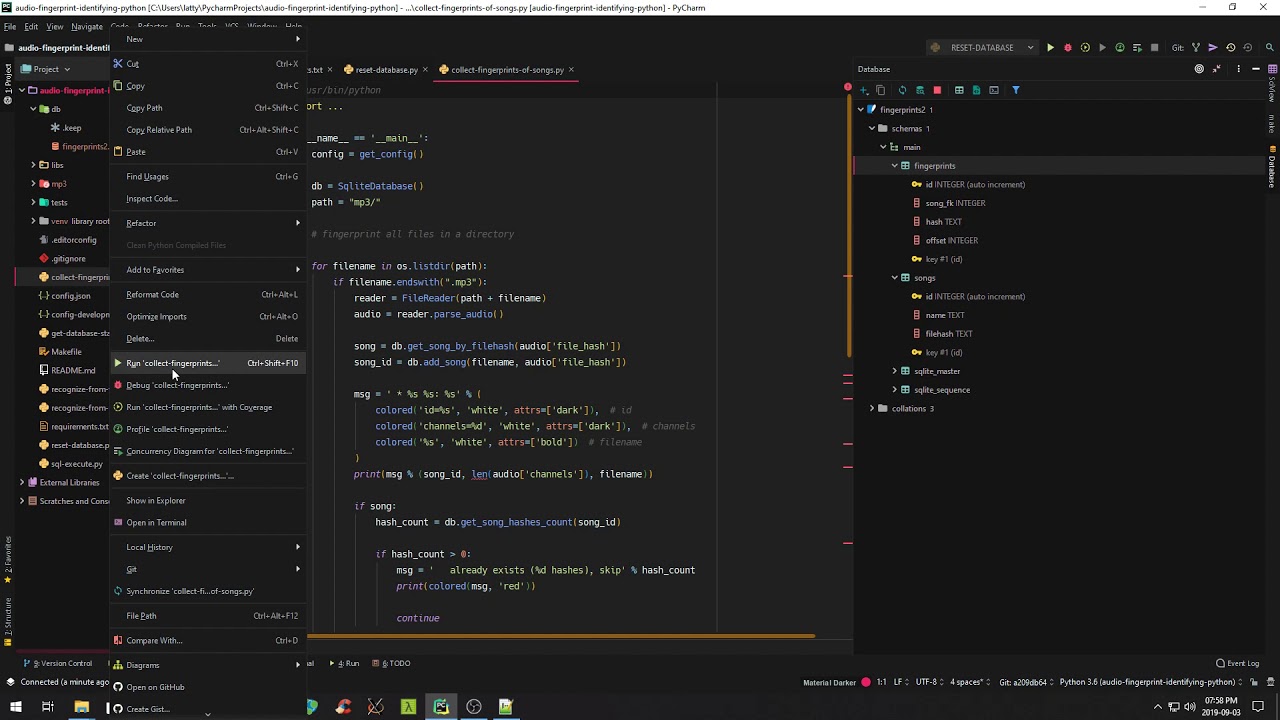Hide the Database panel with minimize dash

[1256, 69]
